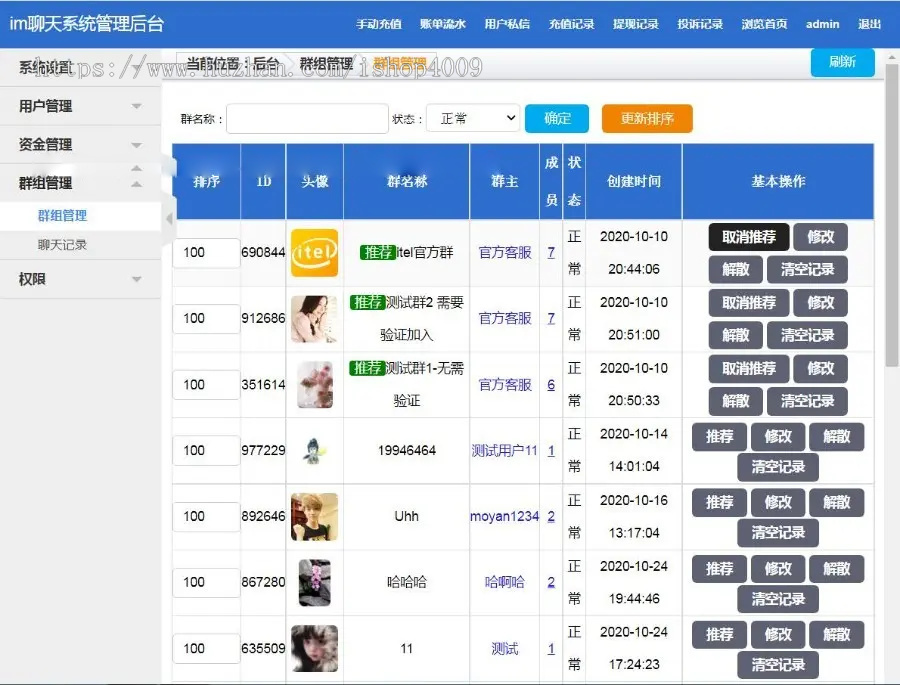Viewport: 900px width, 685px height.
Task: Collapse the 群组管理 sidebar section
Action: coord(80,181)
